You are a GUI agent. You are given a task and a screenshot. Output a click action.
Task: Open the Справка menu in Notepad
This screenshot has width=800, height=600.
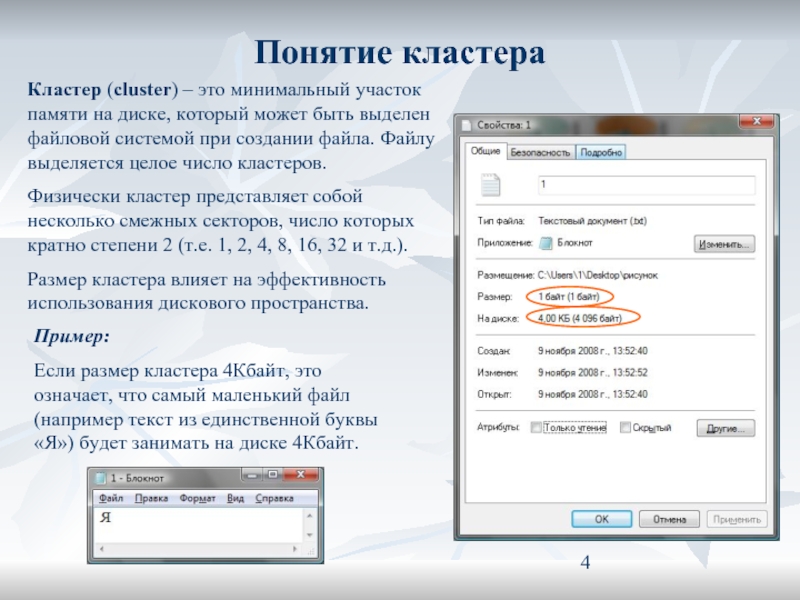coord(274,498)
